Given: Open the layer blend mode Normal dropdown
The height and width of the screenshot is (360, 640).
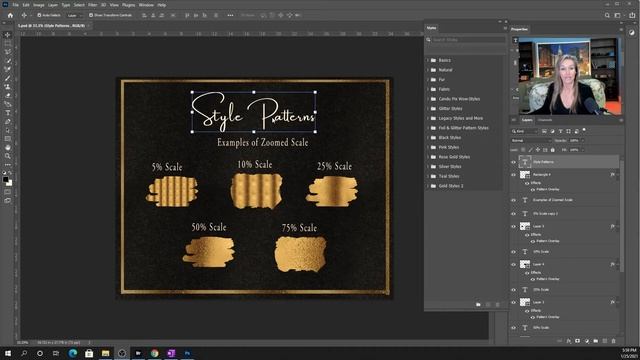Looking at the screenshot, I should click(x=531, y=140).
